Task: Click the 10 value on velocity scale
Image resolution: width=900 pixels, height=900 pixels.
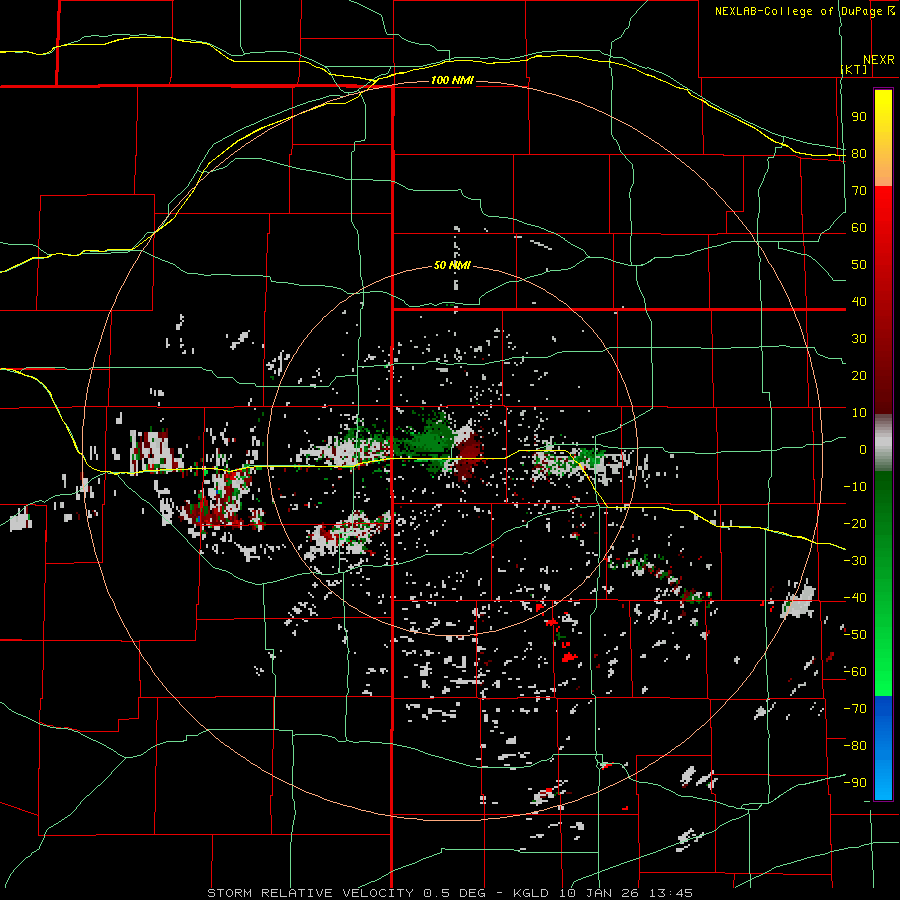Action: pos(859,413)
